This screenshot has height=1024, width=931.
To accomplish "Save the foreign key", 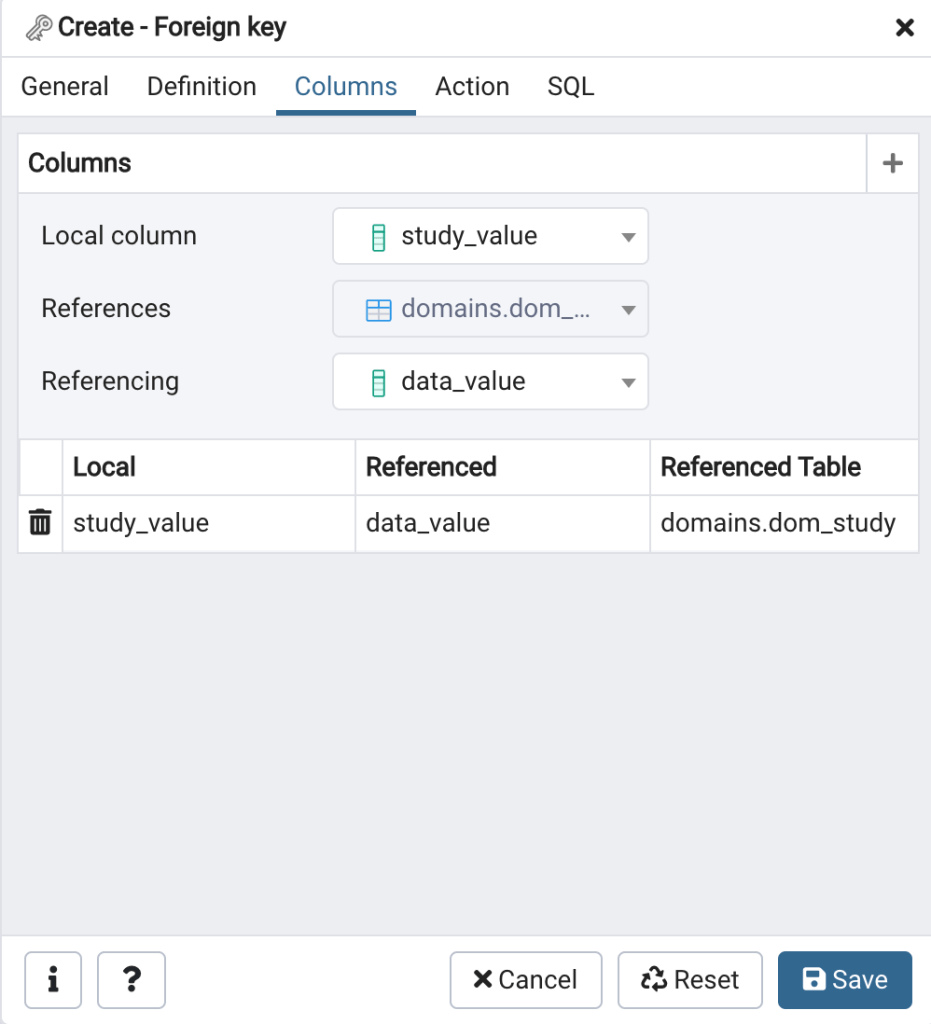I will tap(845, 979).
